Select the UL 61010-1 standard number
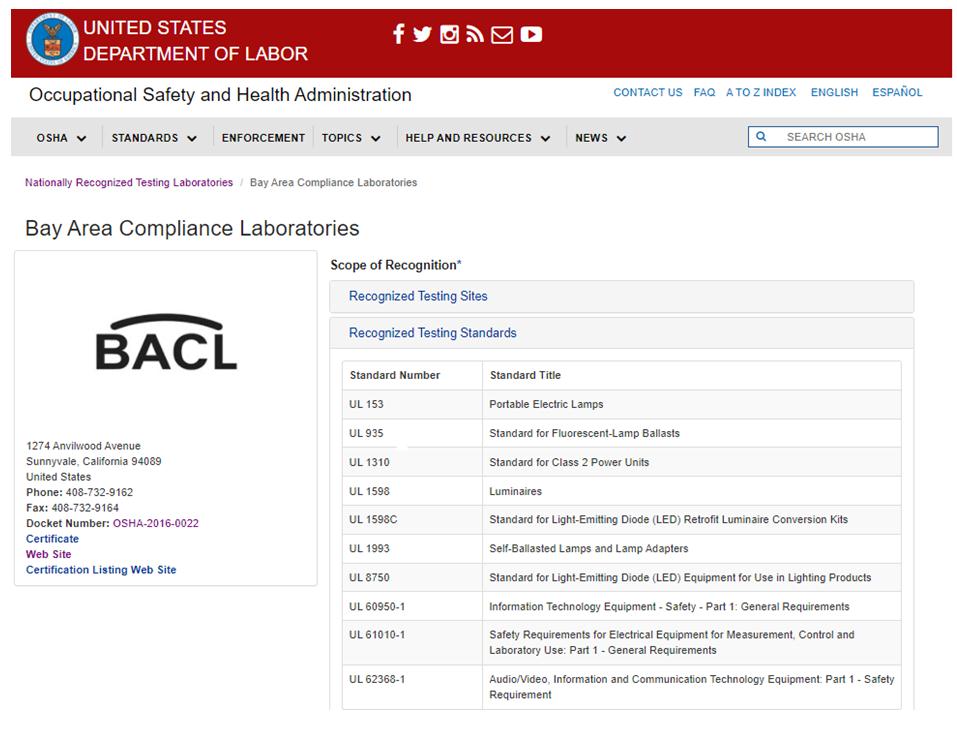This screenshot has width=957, height=740. [377, 635]
